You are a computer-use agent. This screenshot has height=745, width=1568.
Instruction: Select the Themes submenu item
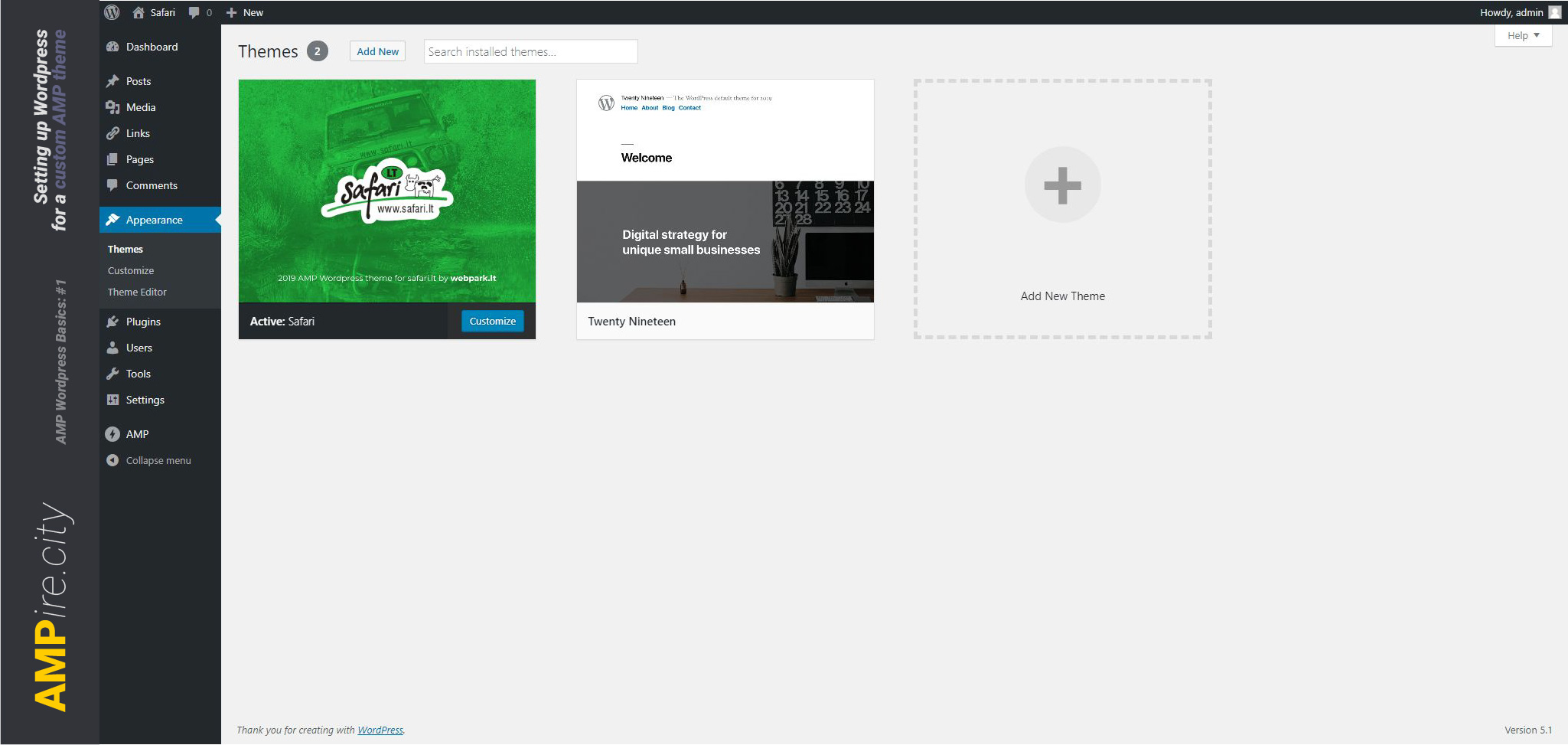pos(126,249)
